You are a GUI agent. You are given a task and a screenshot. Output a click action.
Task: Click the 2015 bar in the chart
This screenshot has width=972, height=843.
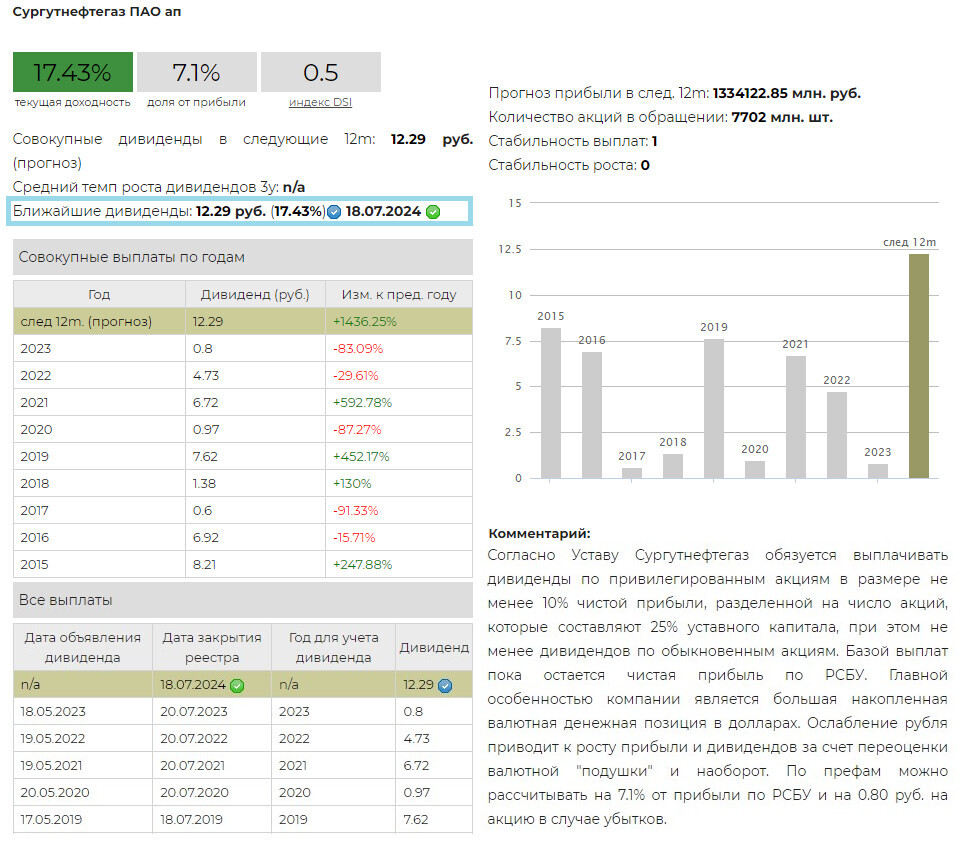551,403
